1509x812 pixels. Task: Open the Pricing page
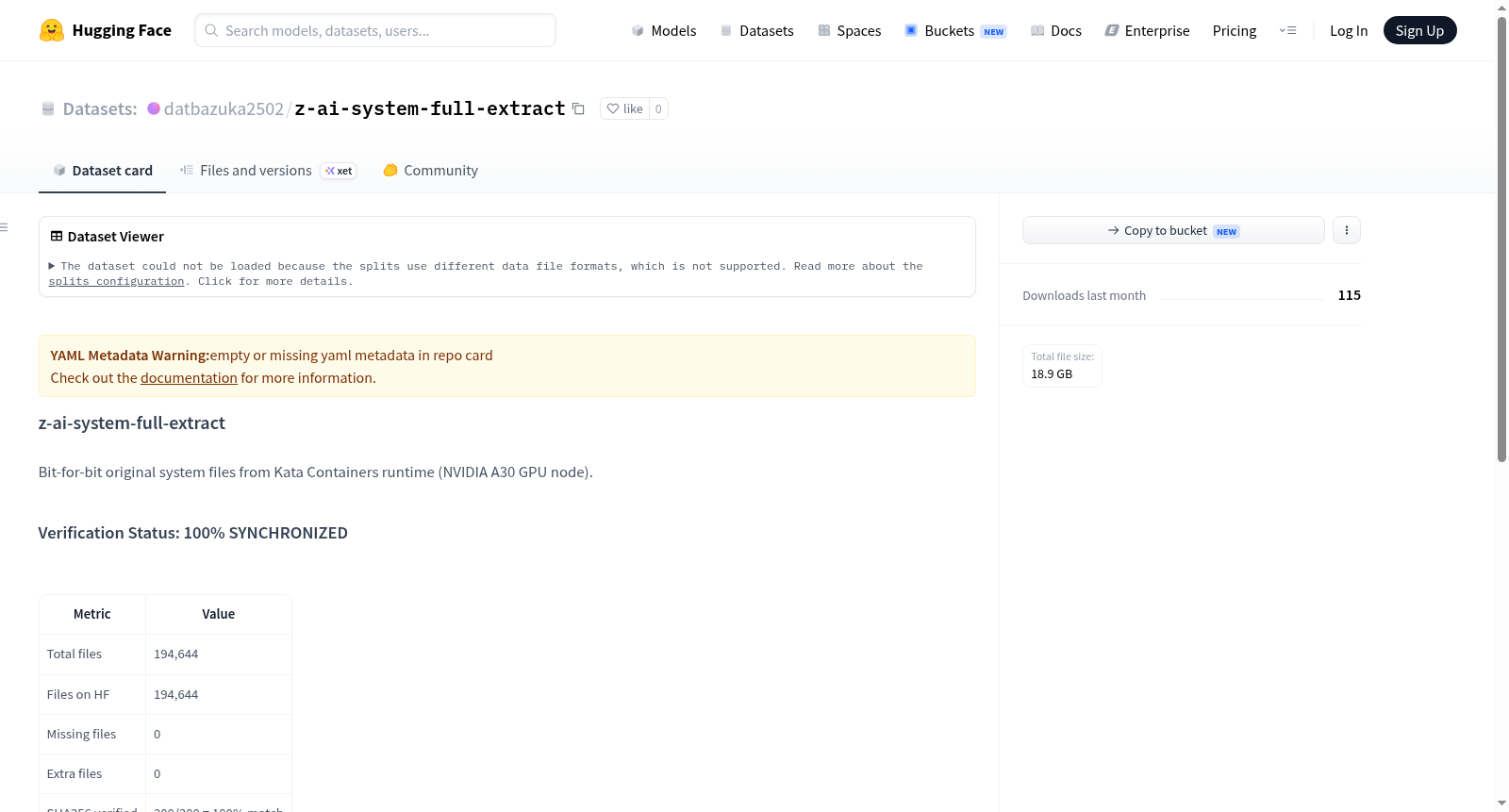pos(1235,30)
